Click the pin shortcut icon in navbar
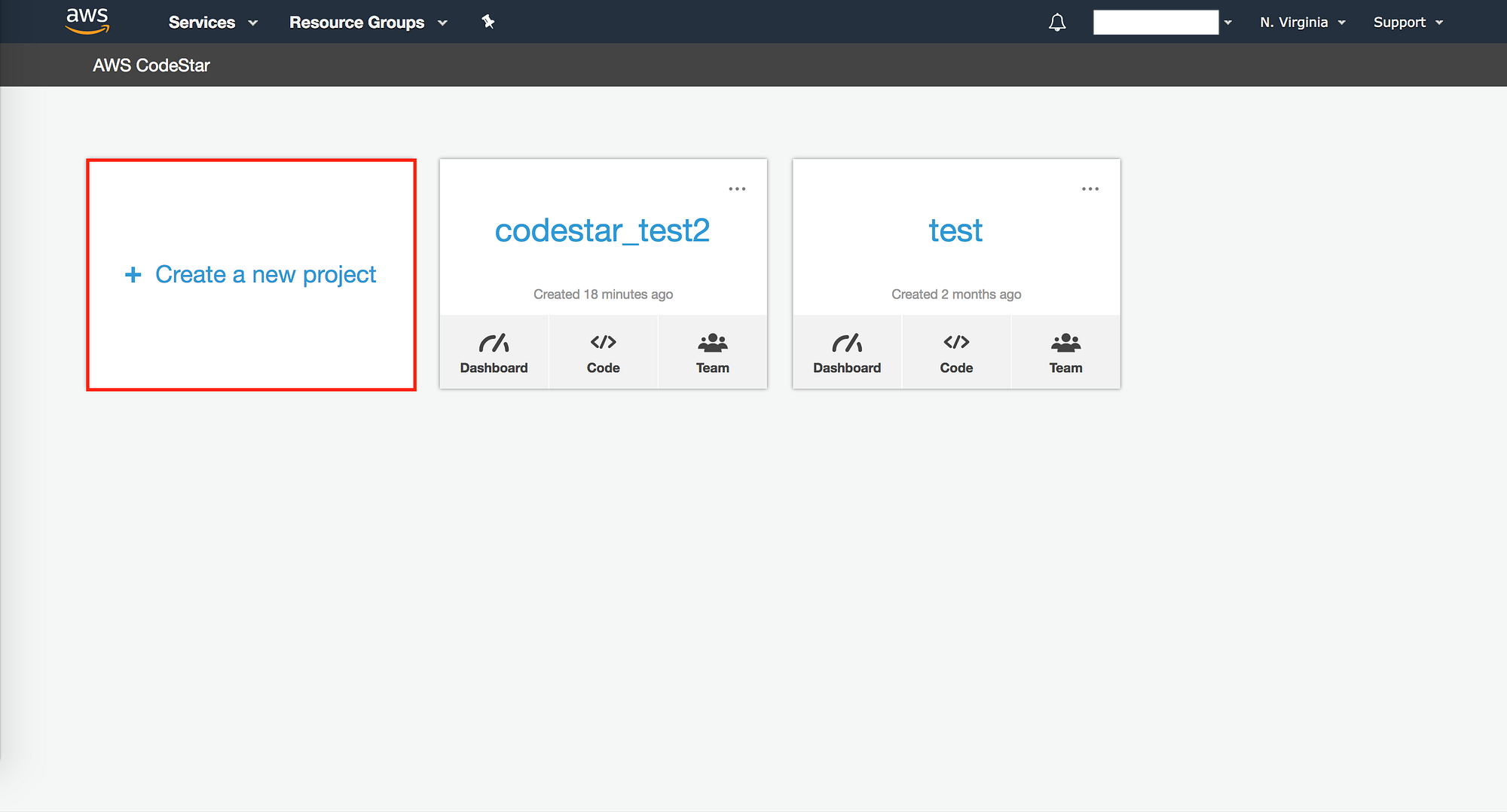 point(488,22)
